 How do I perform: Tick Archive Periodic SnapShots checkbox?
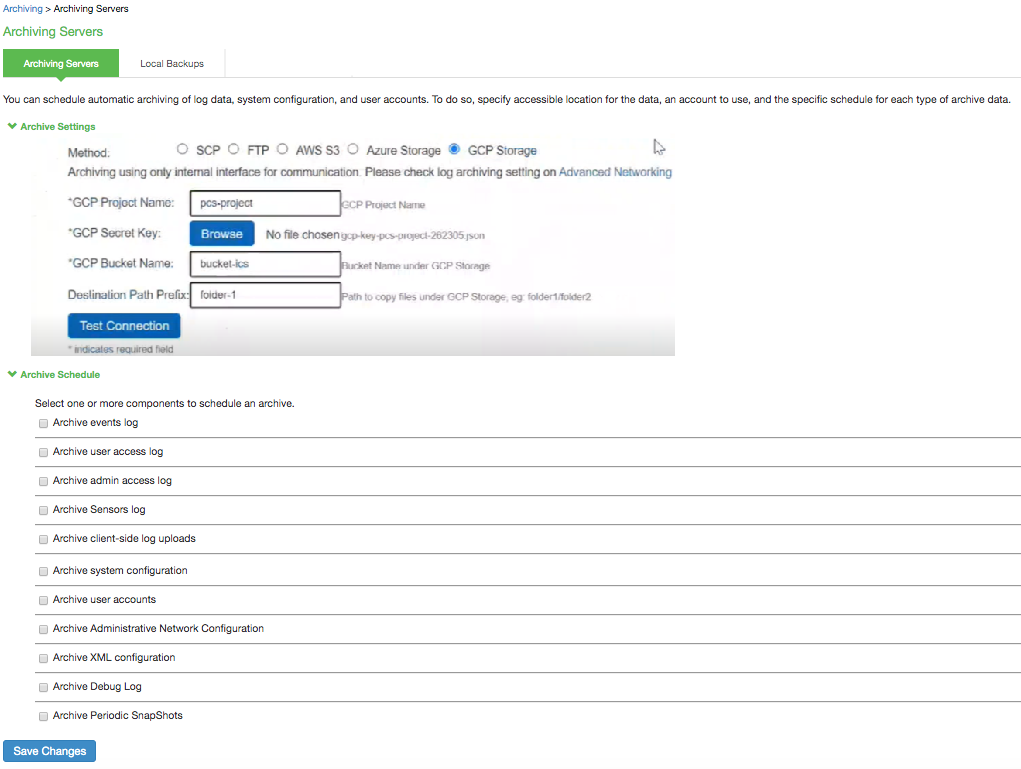click(x=44, y=716)
